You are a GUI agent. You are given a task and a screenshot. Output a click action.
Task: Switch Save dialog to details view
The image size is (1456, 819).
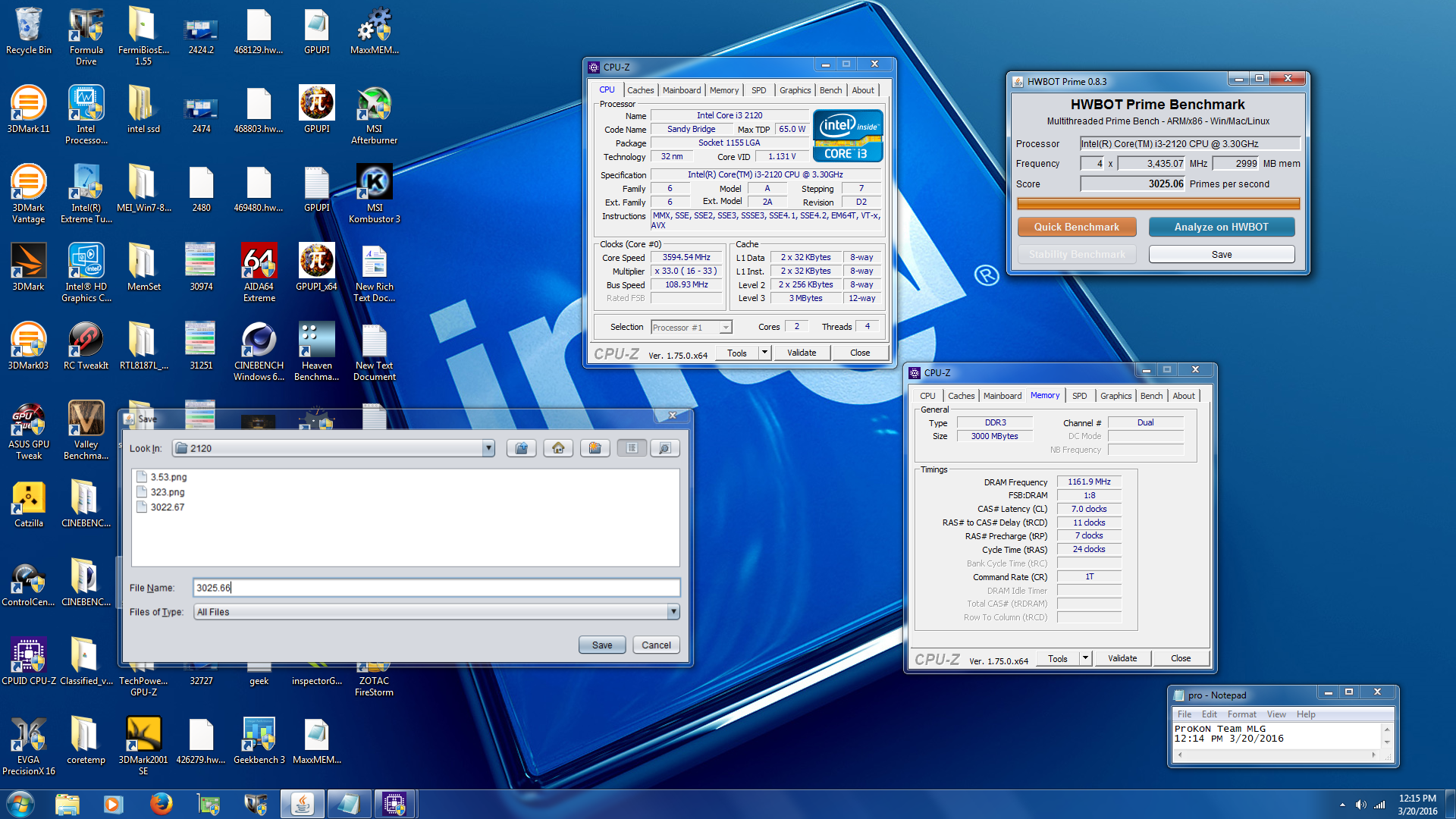point(664,448)
